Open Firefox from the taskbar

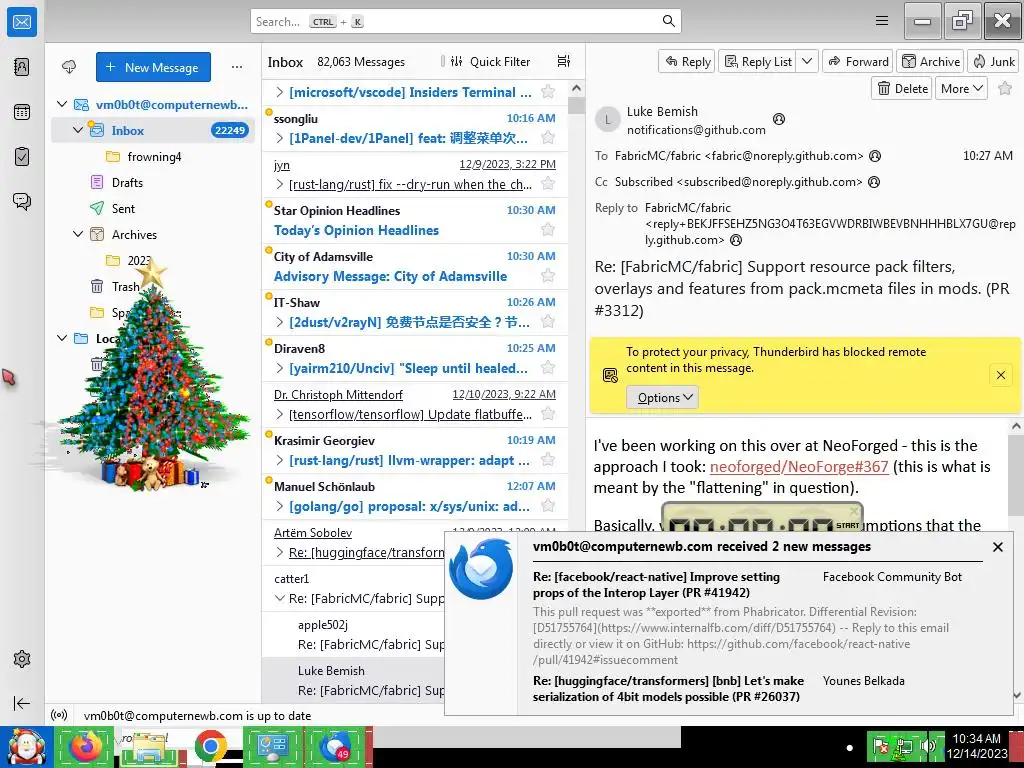coord(84,747)
